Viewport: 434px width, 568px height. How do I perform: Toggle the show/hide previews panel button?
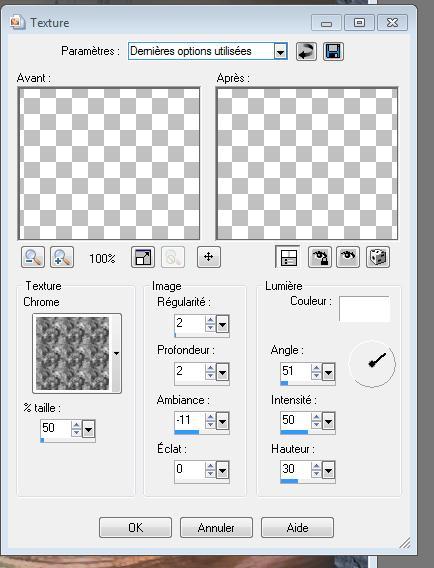288,257
